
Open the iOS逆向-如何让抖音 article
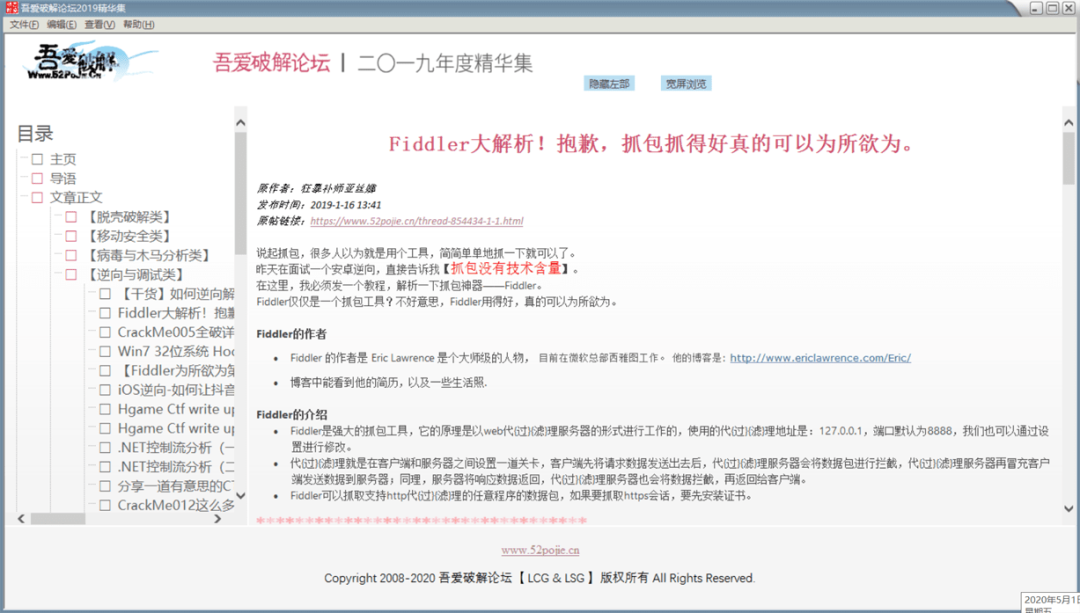tap(176, 390)
